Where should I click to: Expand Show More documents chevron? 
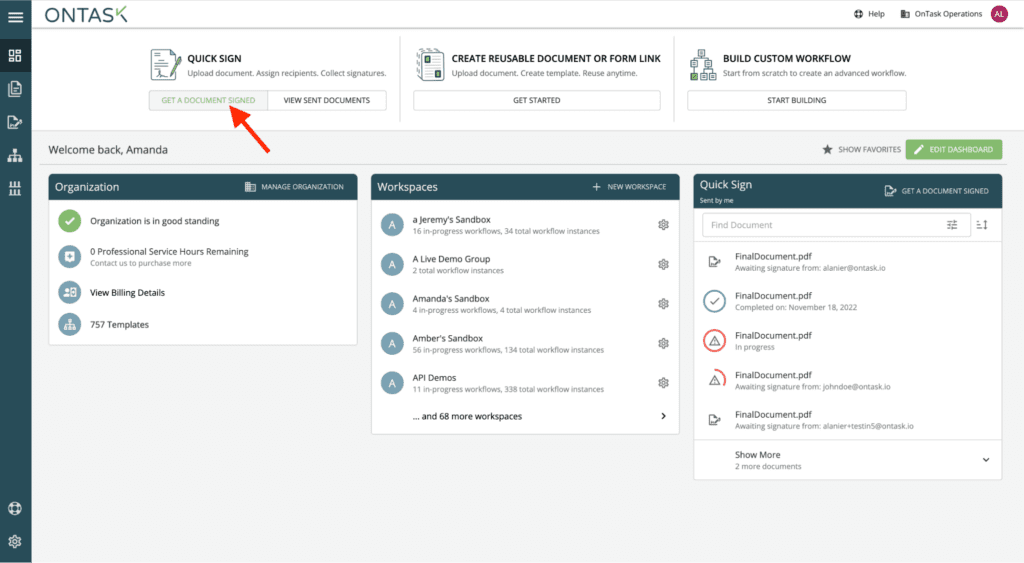coord(986,460)
